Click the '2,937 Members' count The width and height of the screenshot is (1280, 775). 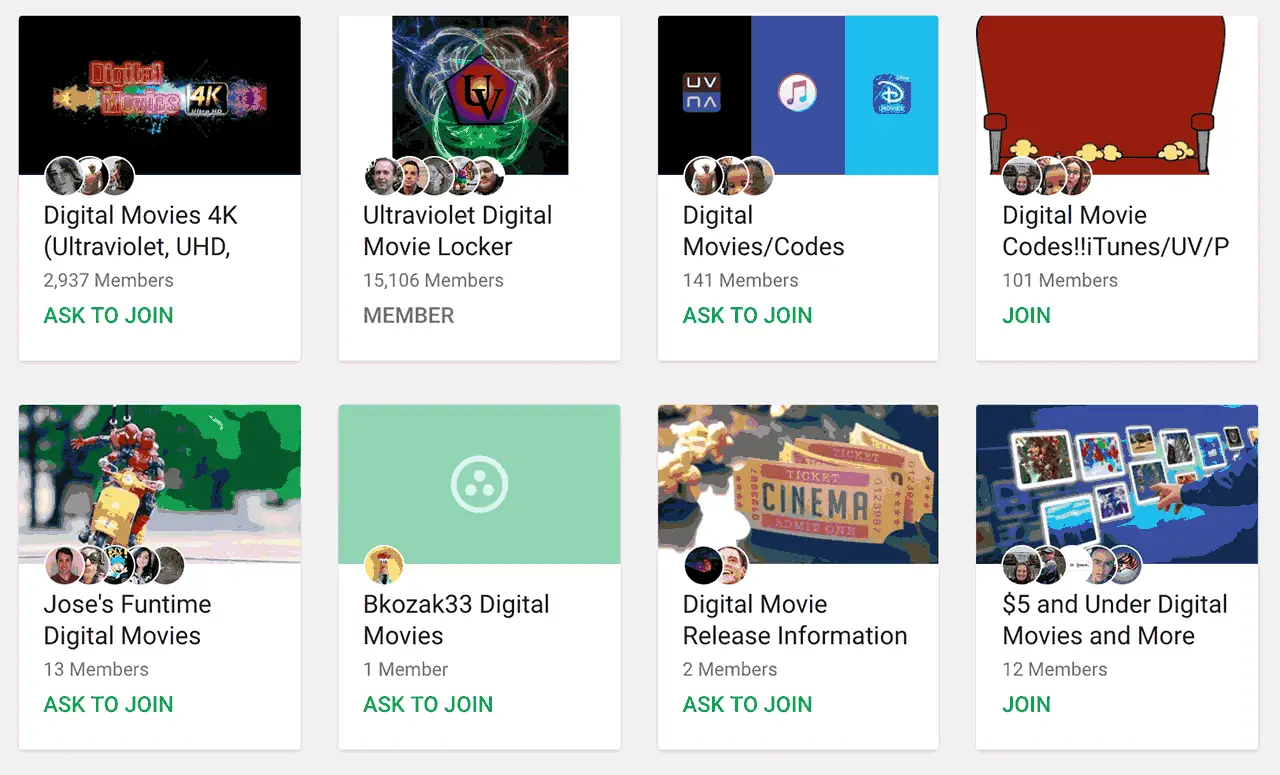tap(108, 281)
